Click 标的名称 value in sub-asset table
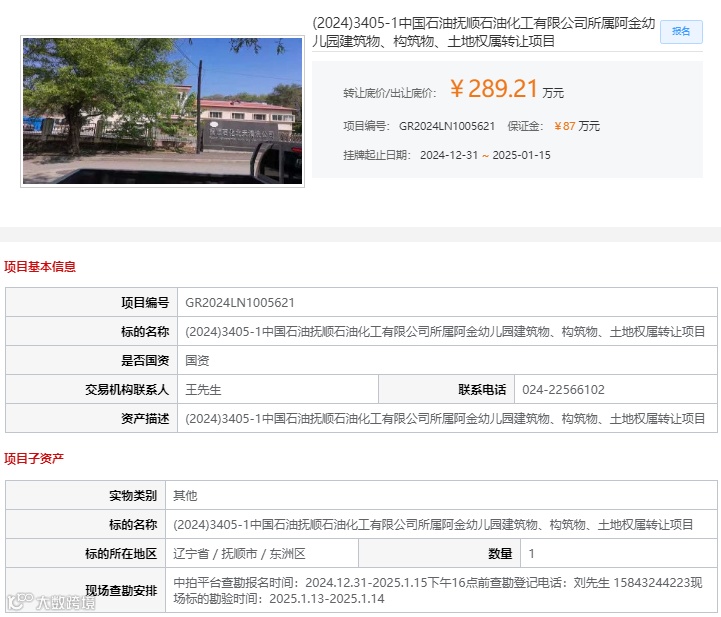Viewport: 721px width, 617px height. tap(433, 525)
